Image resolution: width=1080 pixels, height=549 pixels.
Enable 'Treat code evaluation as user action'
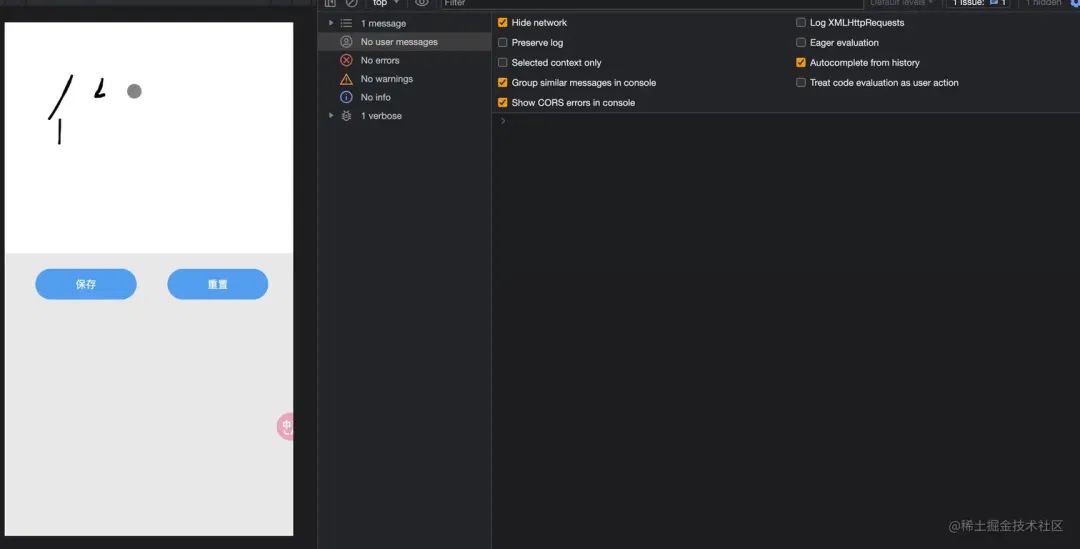tap(801, 83)
